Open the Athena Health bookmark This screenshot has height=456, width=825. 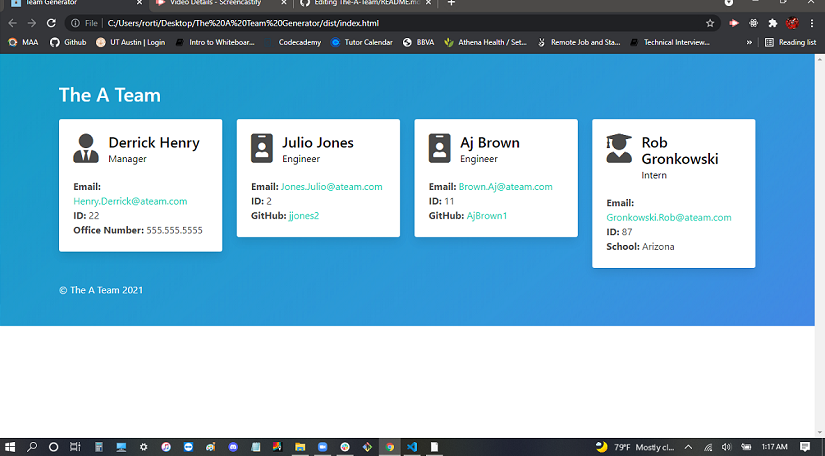[x=486, y=42]
